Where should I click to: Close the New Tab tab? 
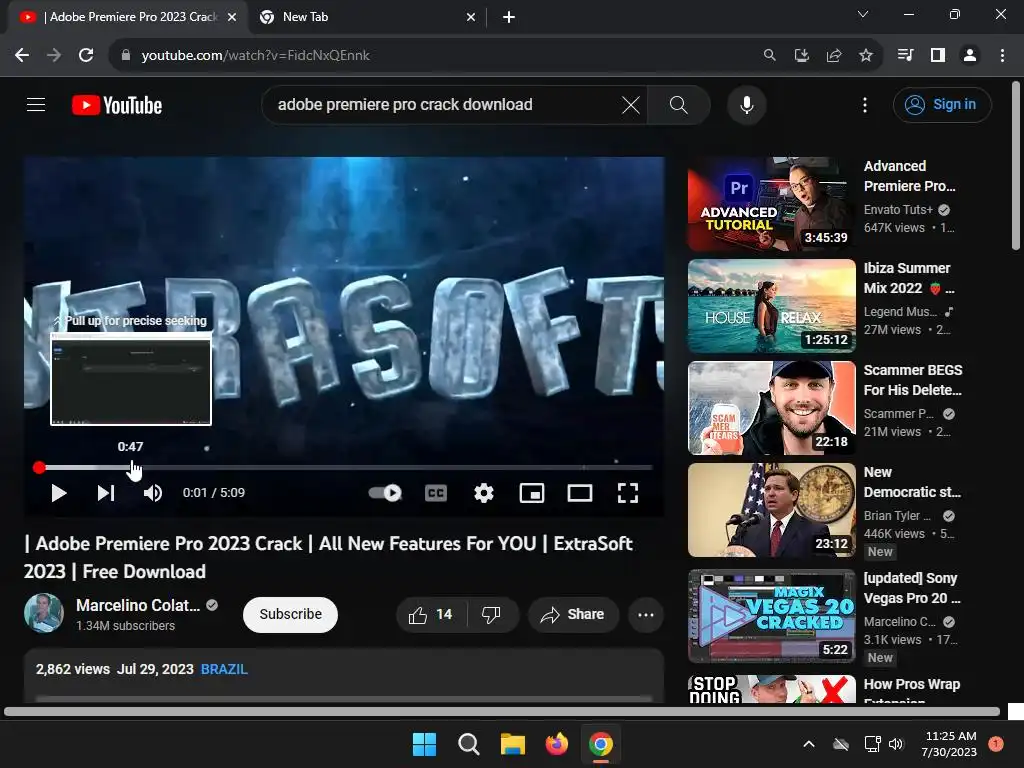coord(471,18)
